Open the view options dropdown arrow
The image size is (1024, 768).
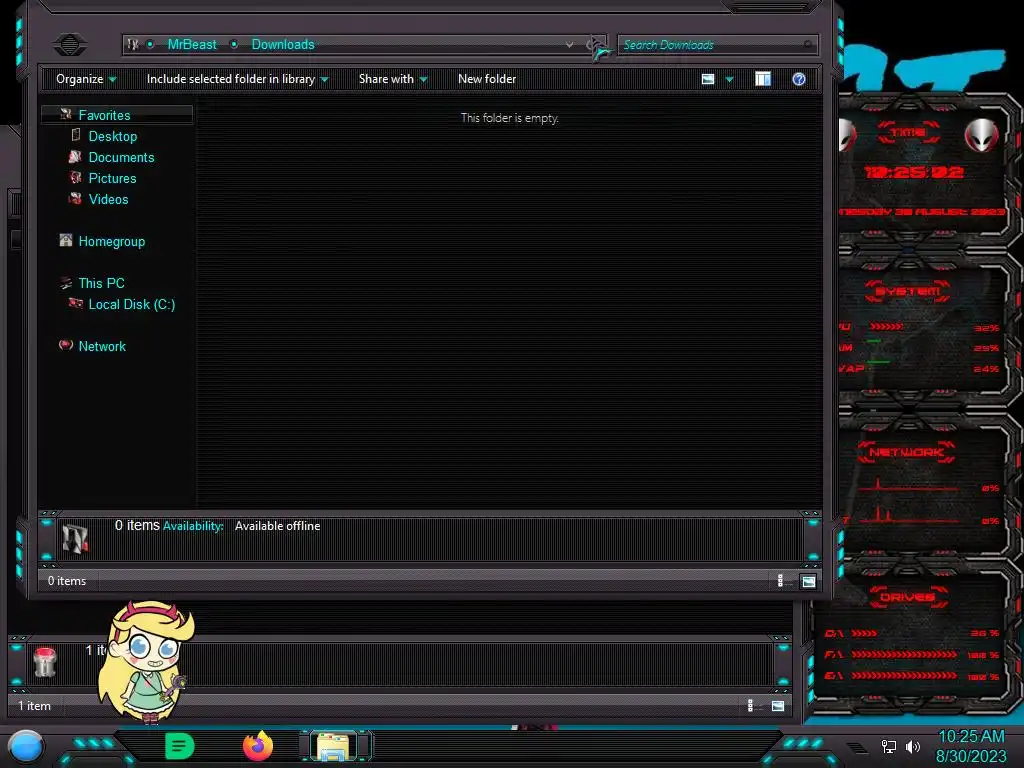(729, 79)
